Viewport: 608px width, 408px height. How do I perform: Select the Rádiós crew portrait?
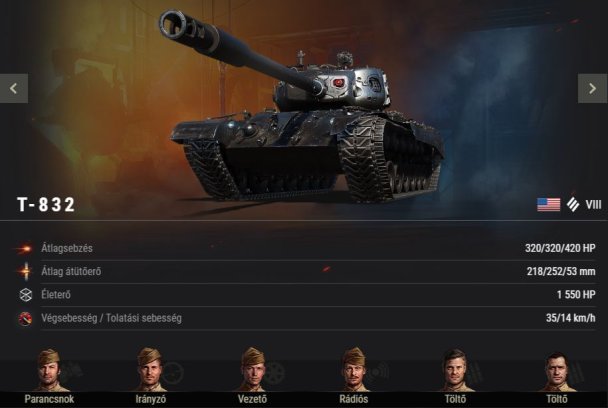[x=354, y=370]
